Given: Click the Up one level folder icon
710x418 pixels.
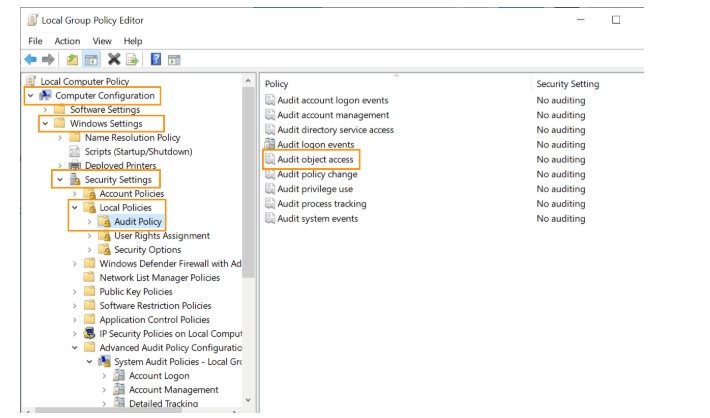Looking at the screenshot, I should tap(72, 59).
